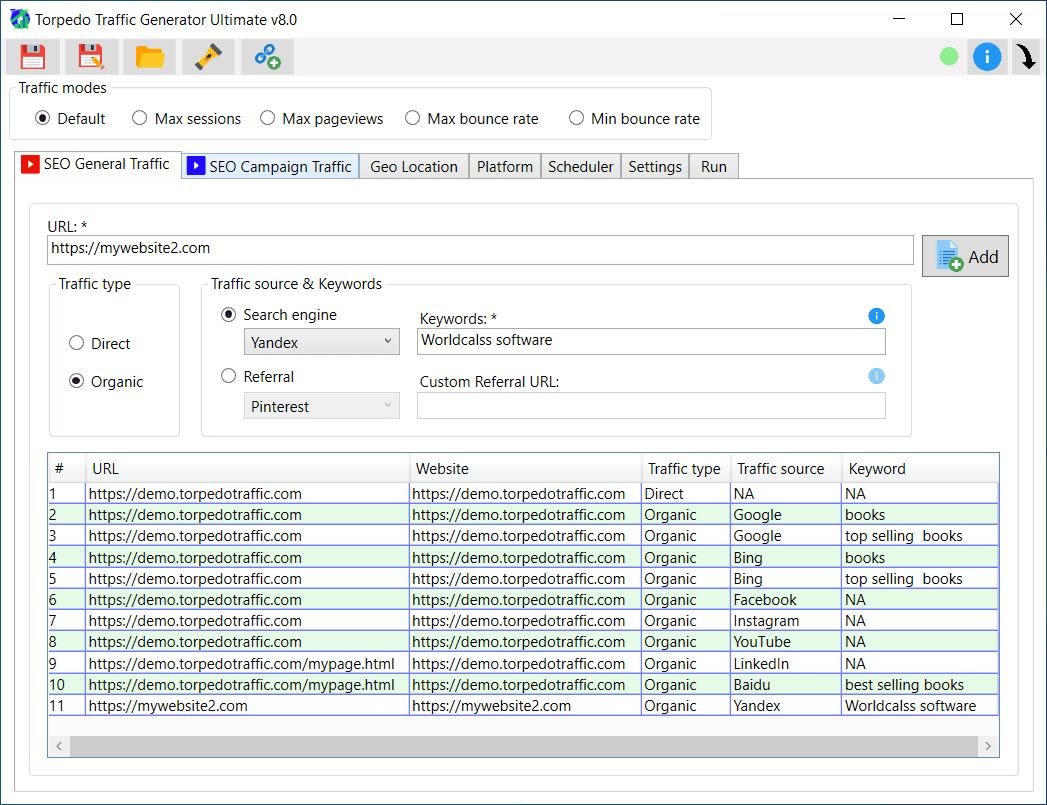This screenshot has height=805, width=1047.
Task: Switch to SEO Campaign Traffic tab
Action: [270, 166]
